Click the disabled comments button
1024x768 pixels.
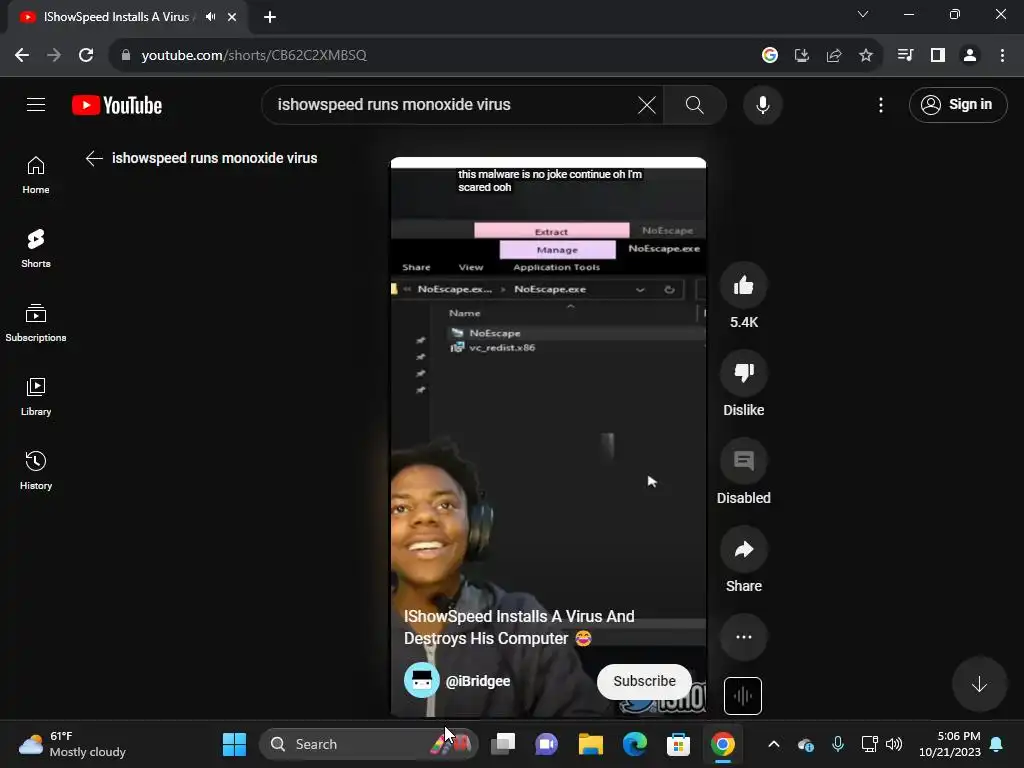point(743,461)
